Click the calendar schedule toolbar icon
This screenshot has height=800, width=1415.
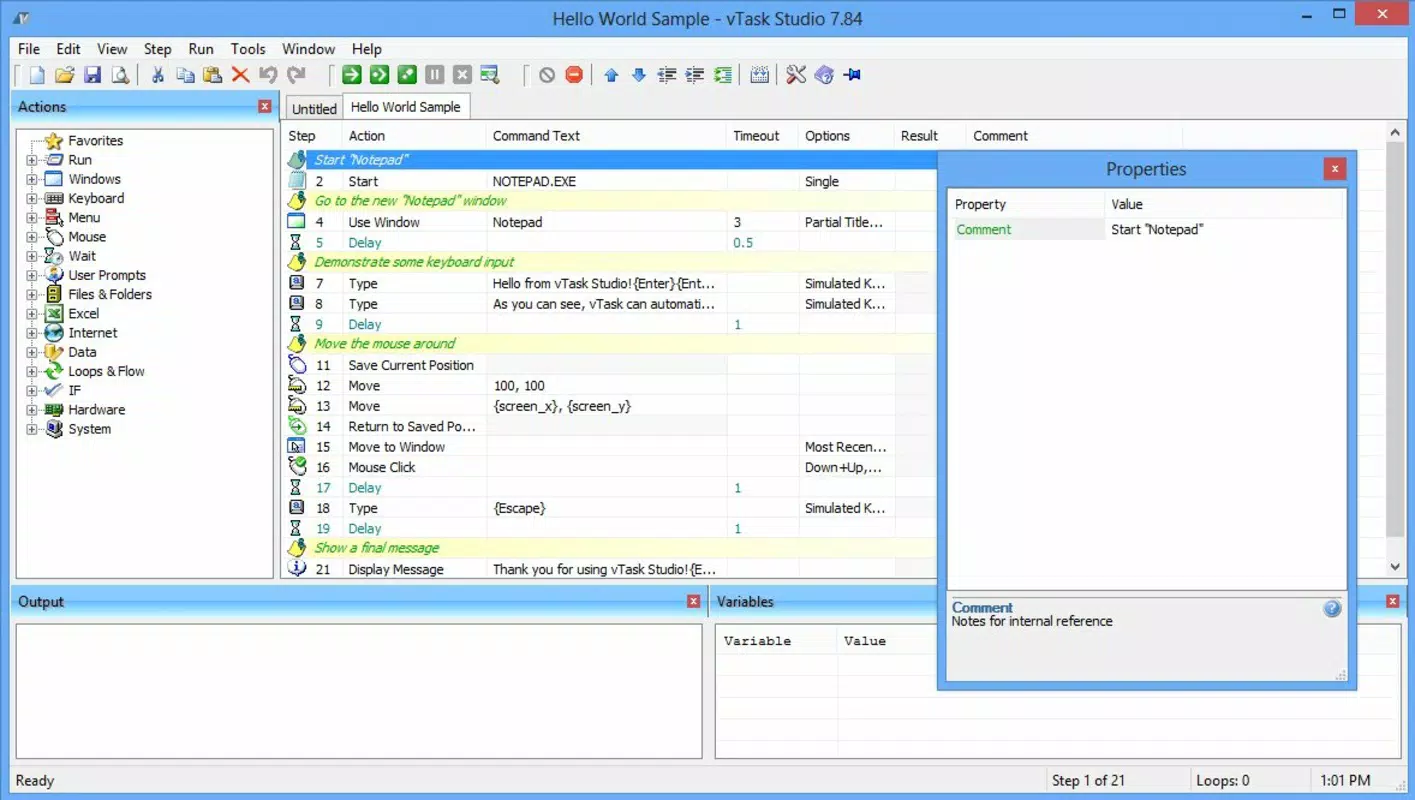[759, 75]
